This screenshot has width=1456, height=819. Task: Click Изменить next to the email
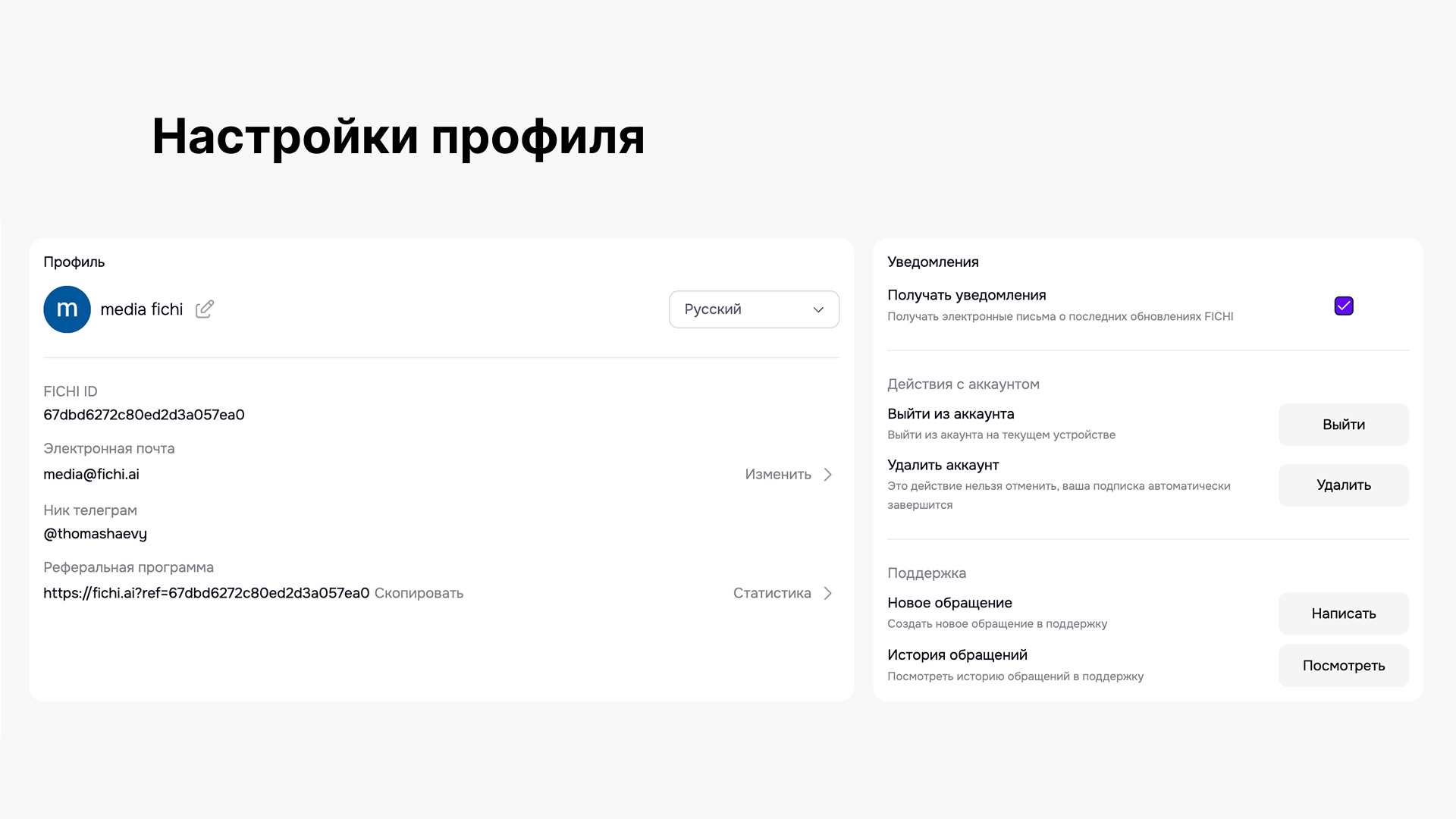point(778,474)
